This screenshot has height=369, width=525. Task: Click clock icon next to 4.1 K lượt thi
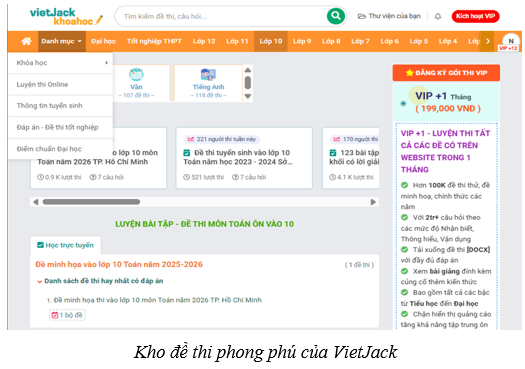[332, 177]
